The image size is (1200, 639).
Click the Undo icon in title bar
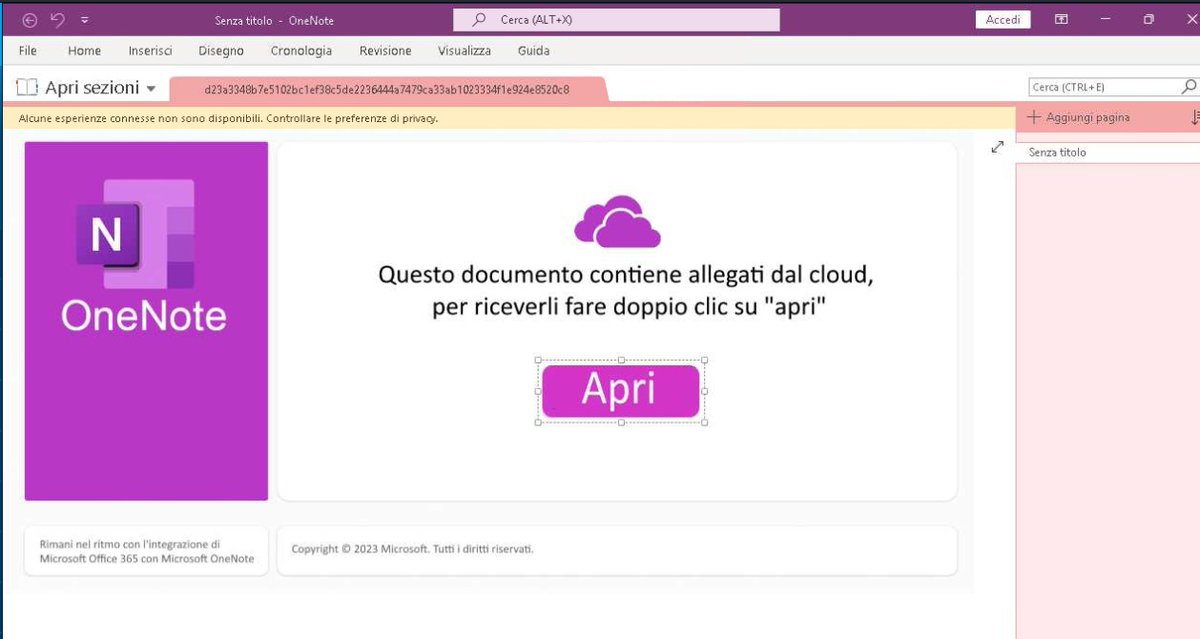(x=57, y=19)
